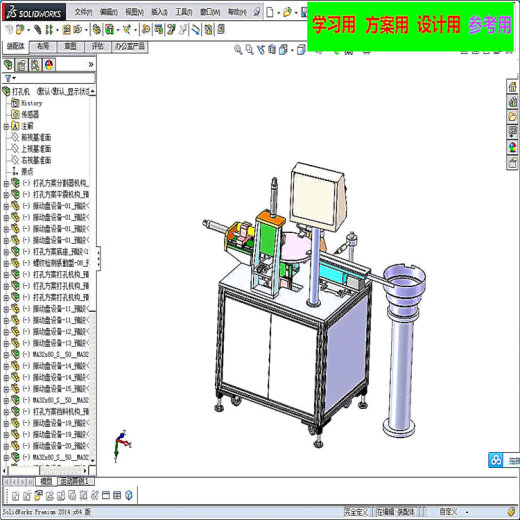Click the feature tree horizontal scrollbar

click(46, 471)
